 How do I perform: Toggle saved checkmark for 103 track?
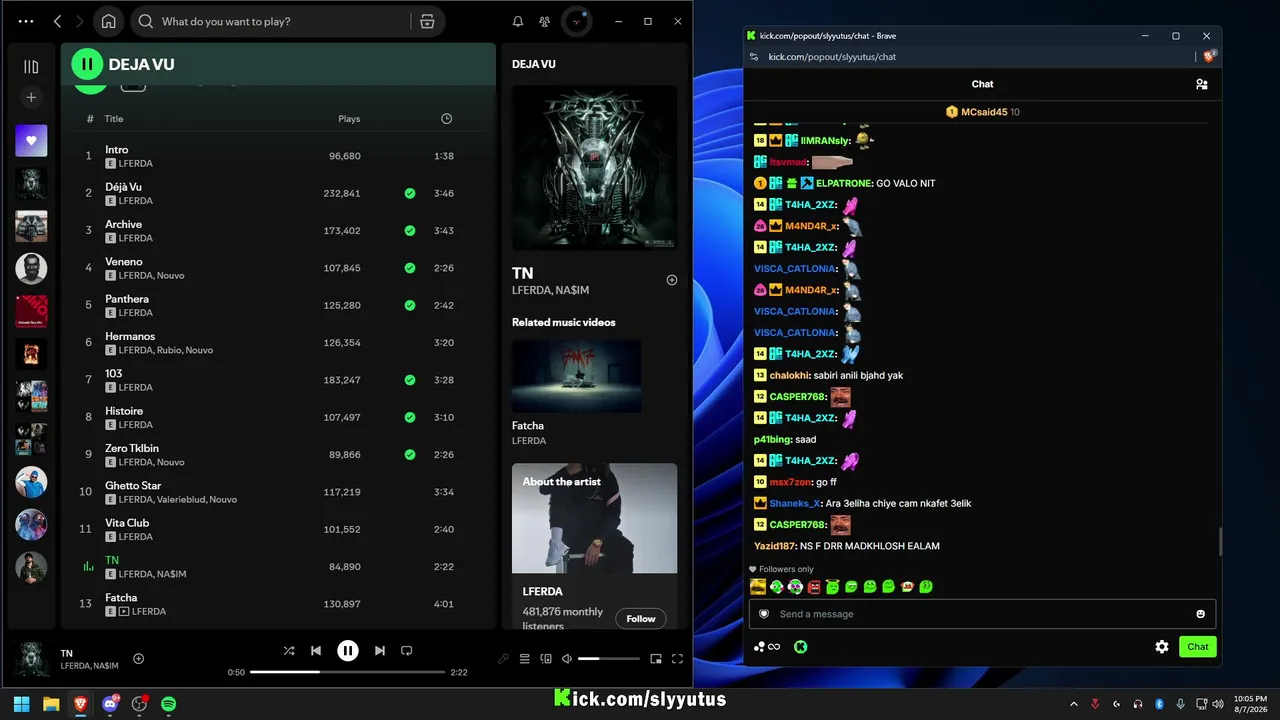tap(410, 380)
